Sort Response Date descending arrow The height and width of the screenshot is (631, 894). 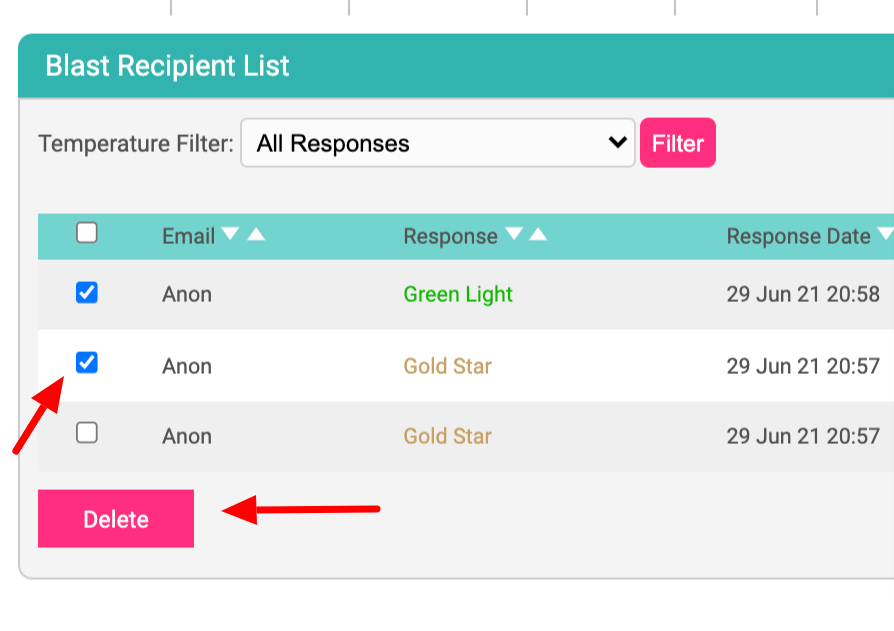(885, 234)
